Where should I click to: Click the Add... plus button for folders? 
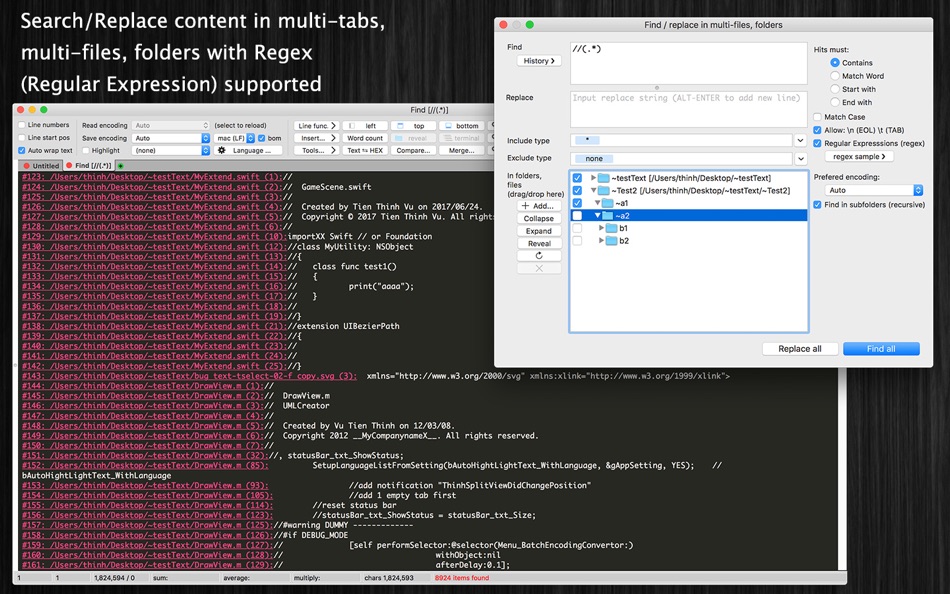click(539, 206)
